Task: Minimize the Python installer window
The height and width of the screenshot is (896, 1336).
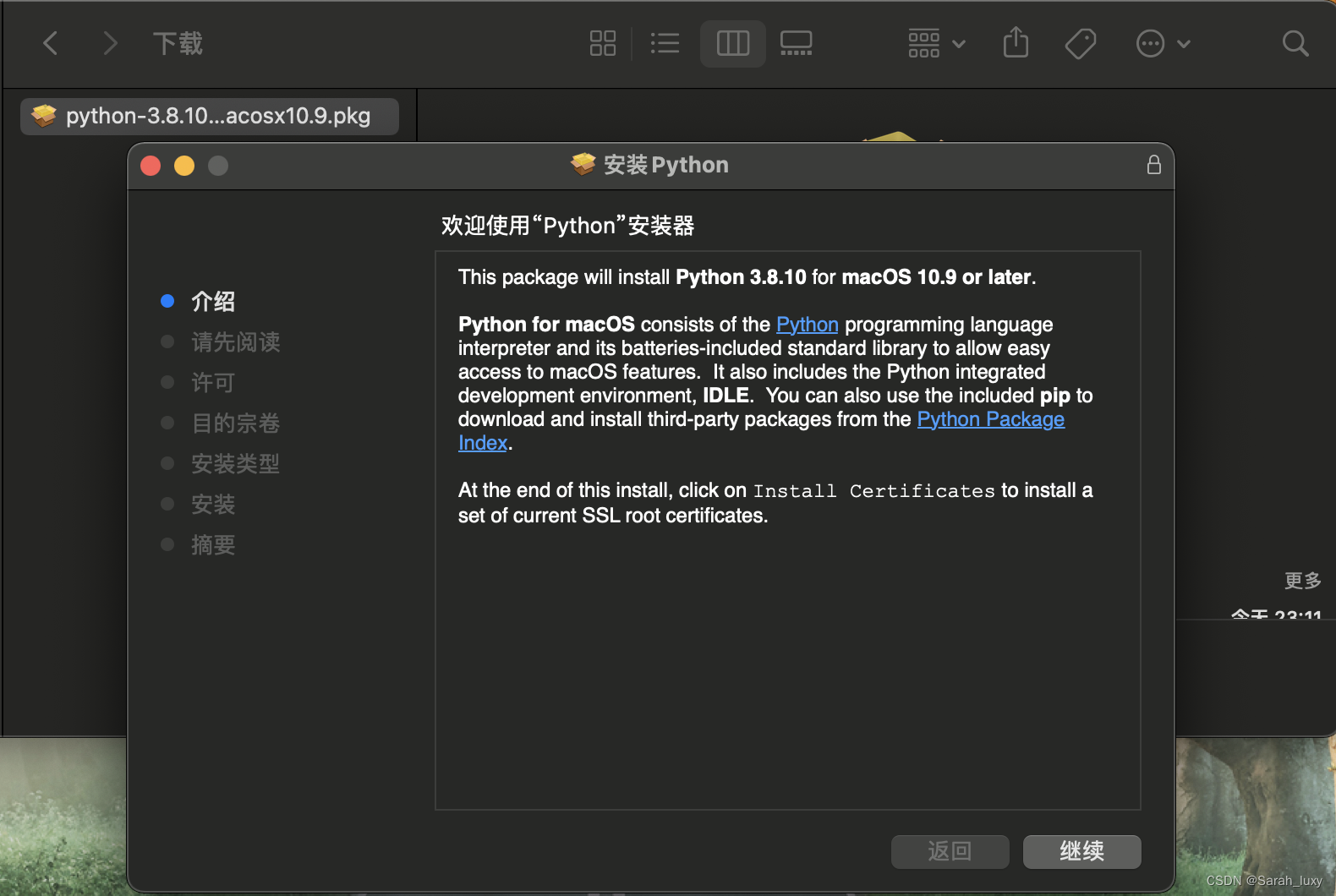Action: (x=184, y=166)
